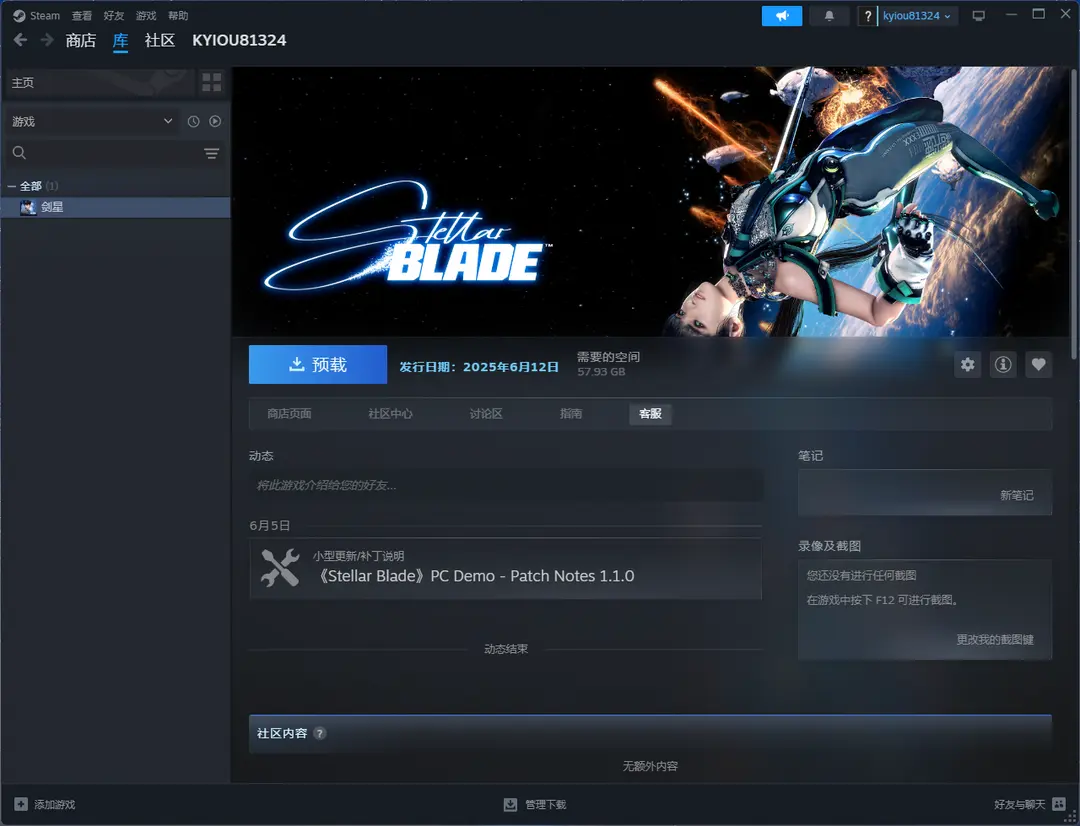The image size is (1080, 826).
Task: Click the question mark help icon
Action: tap(867, 16)
